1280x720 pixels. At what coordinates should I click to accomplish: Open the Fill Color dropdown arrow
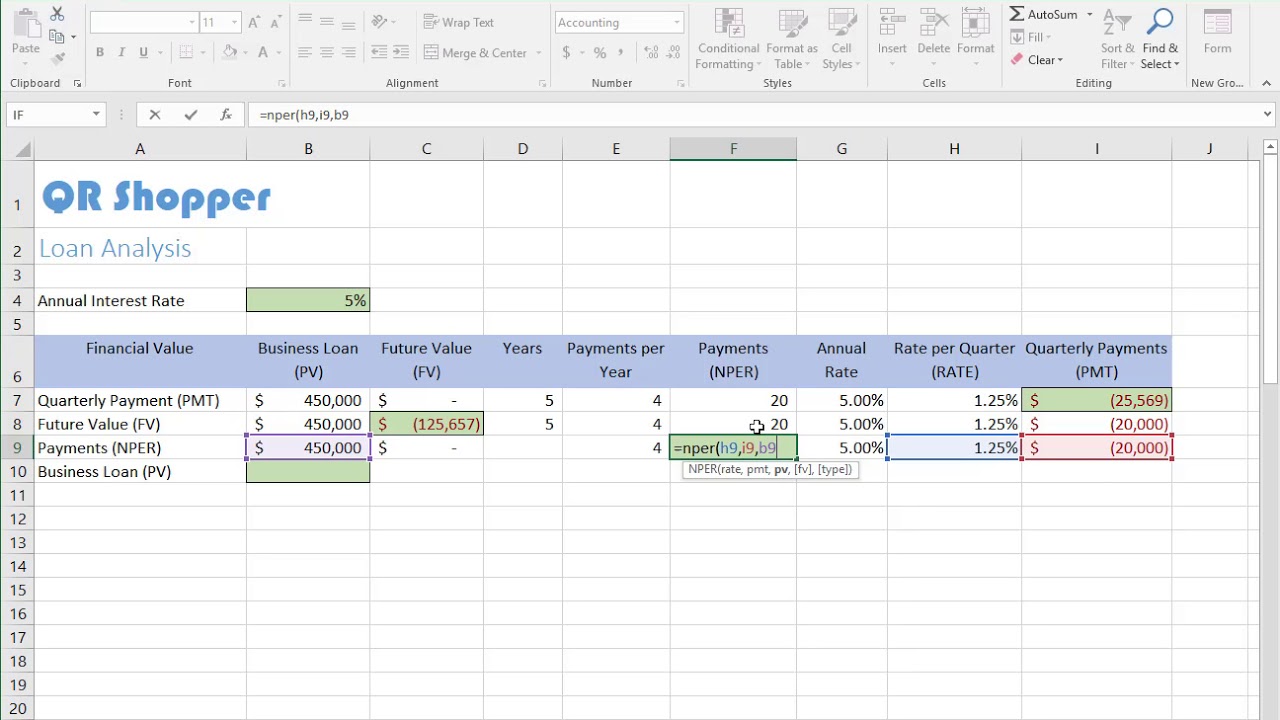(x=246, y=53)
